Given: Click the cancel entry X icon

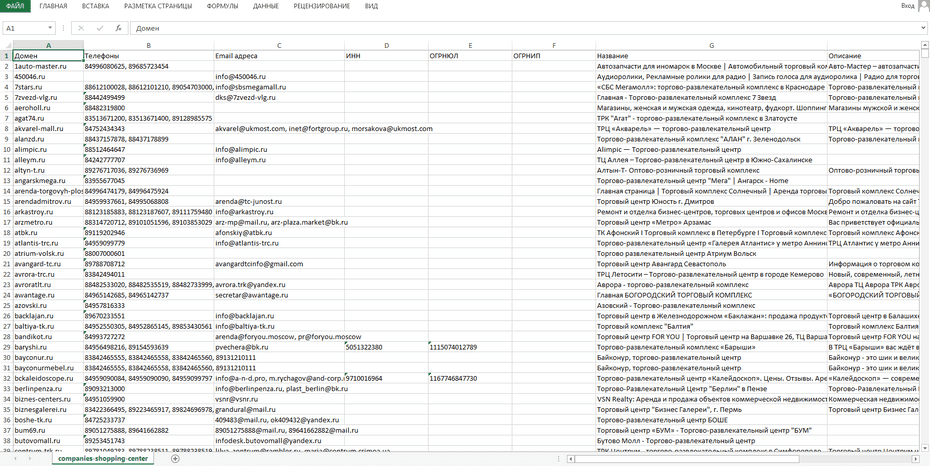Looking at the screenshot, I should pos(81,29).
